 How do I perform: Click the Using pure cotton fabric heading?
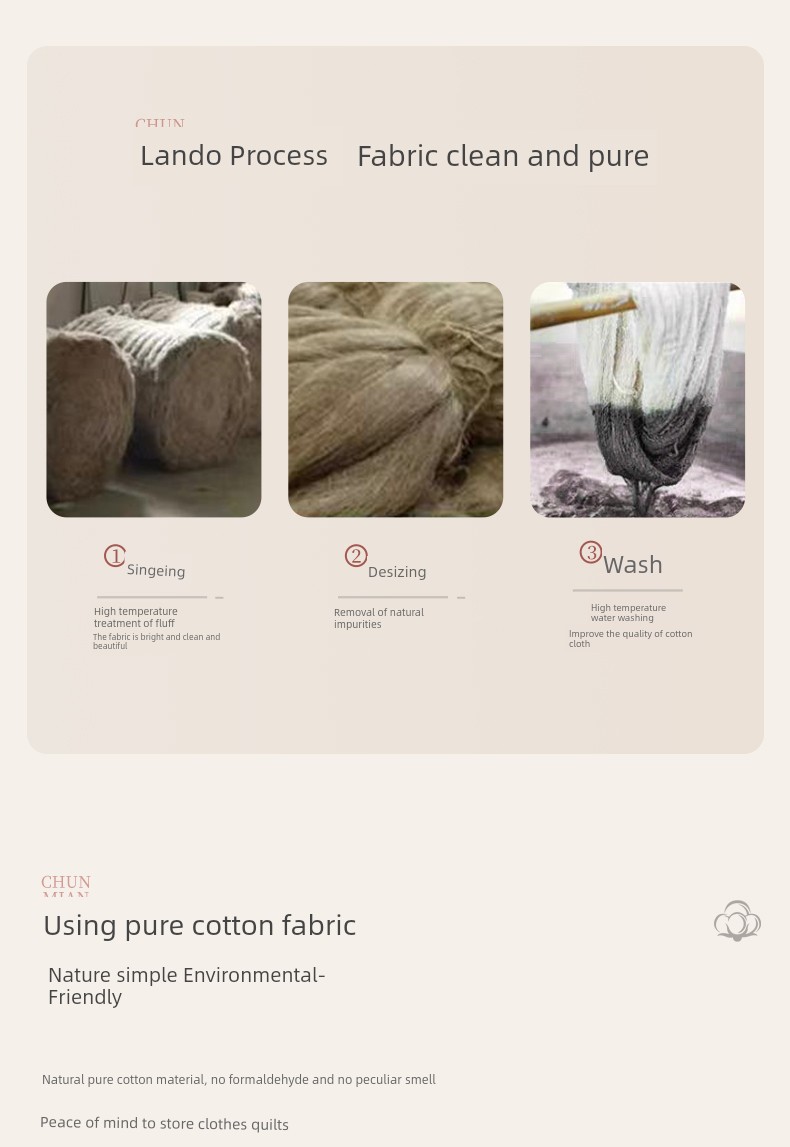point(200,925)
